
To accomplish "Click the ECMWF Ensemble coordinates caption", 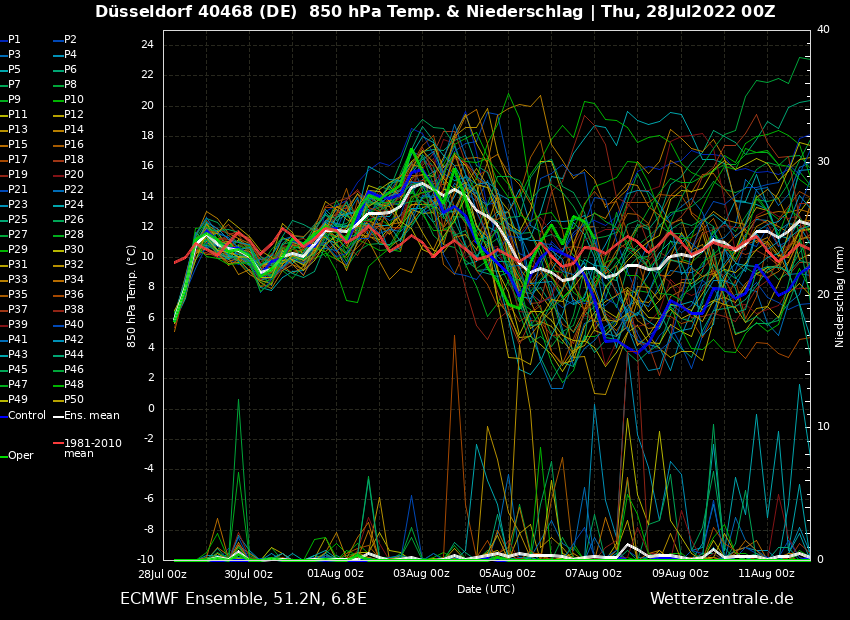I will click(x=243, y=599).
